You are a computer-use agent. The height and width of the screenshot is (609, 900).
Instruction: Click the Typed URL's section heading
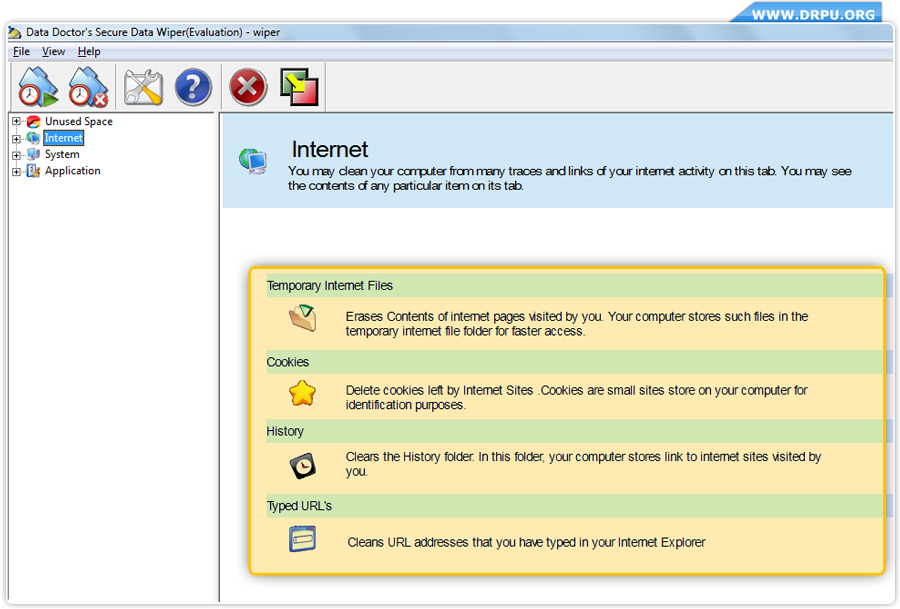point(299,506)
